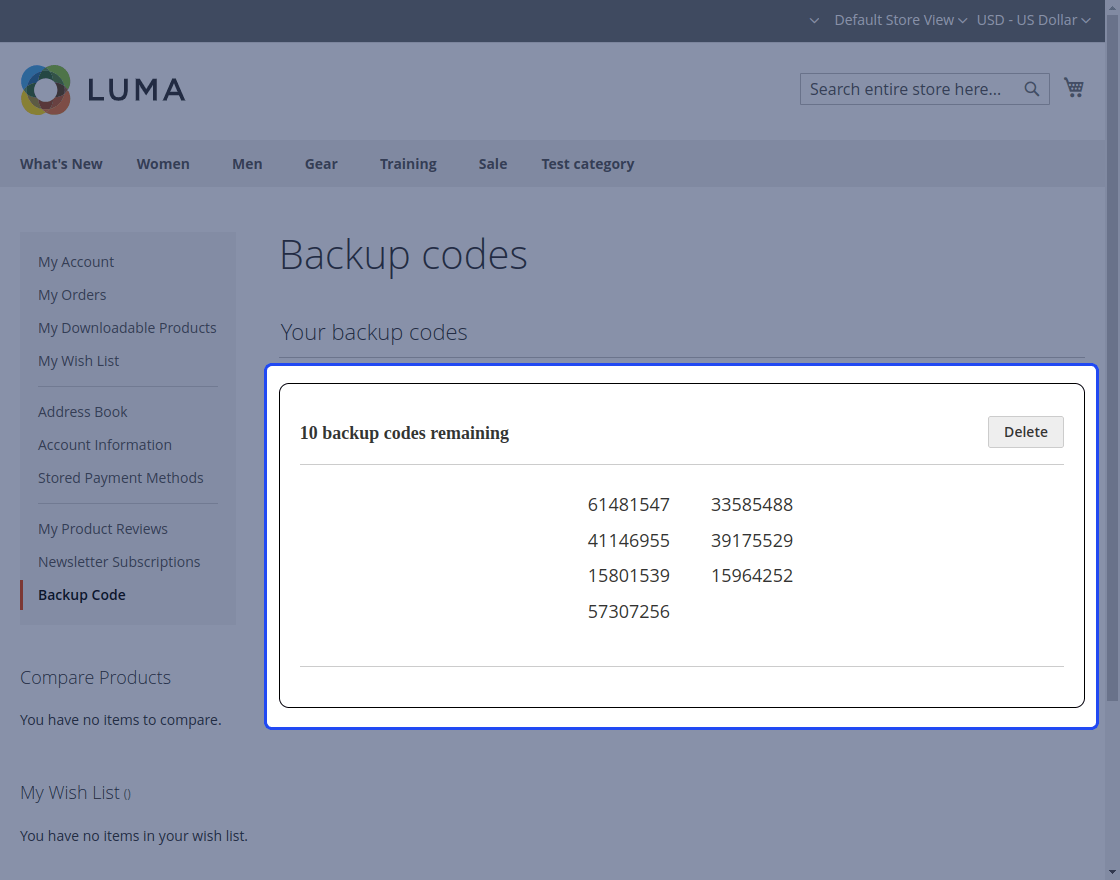1120x880 pixels.
Task: Open the shopping cart icon
Action: click(x=1074, y=88)
